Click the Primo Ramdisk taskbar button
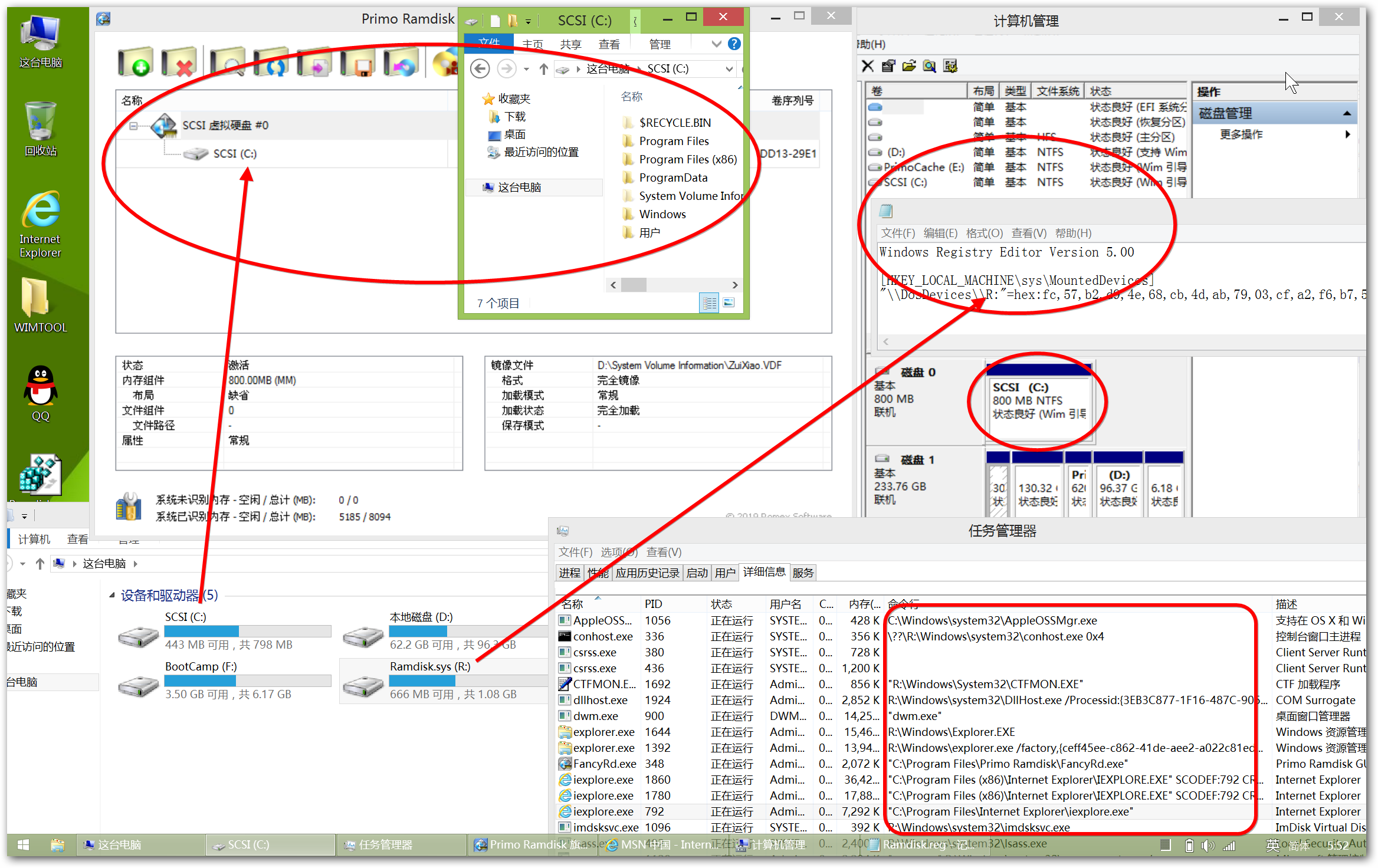This screenshot has height=868, width=1378. click(532, 844)
